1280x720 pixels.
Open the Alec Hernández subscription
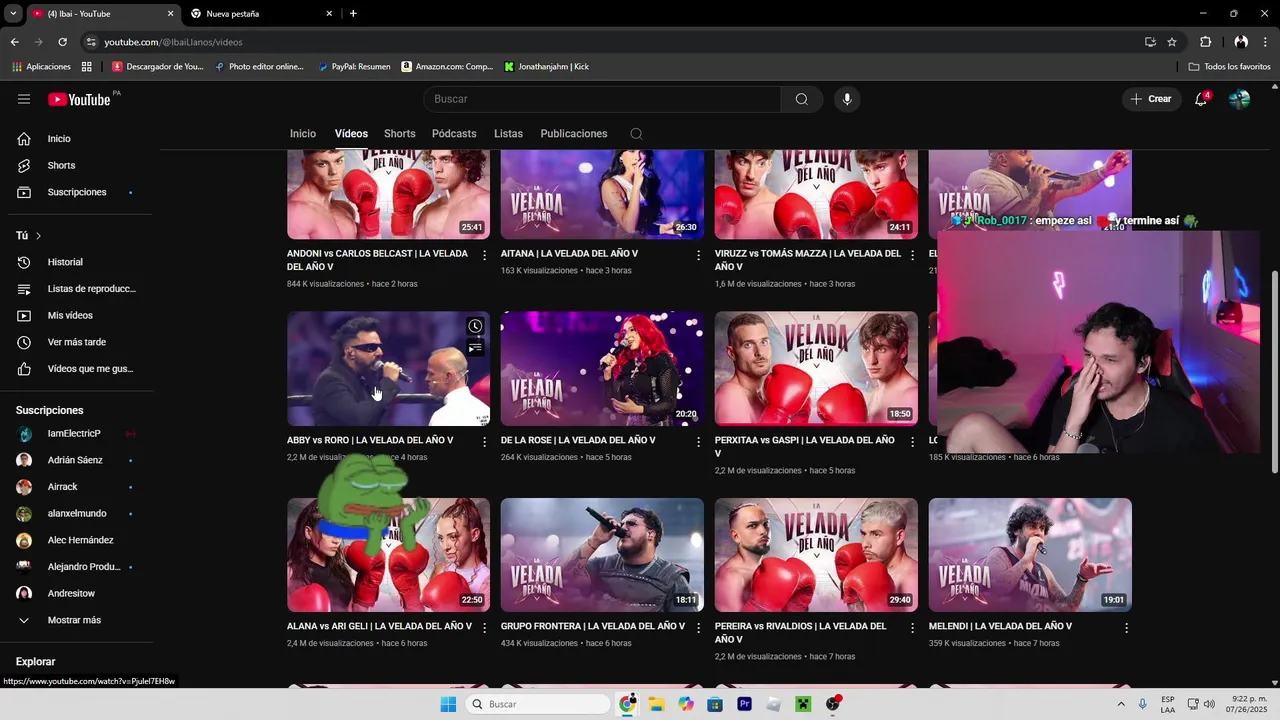(80, 540)
